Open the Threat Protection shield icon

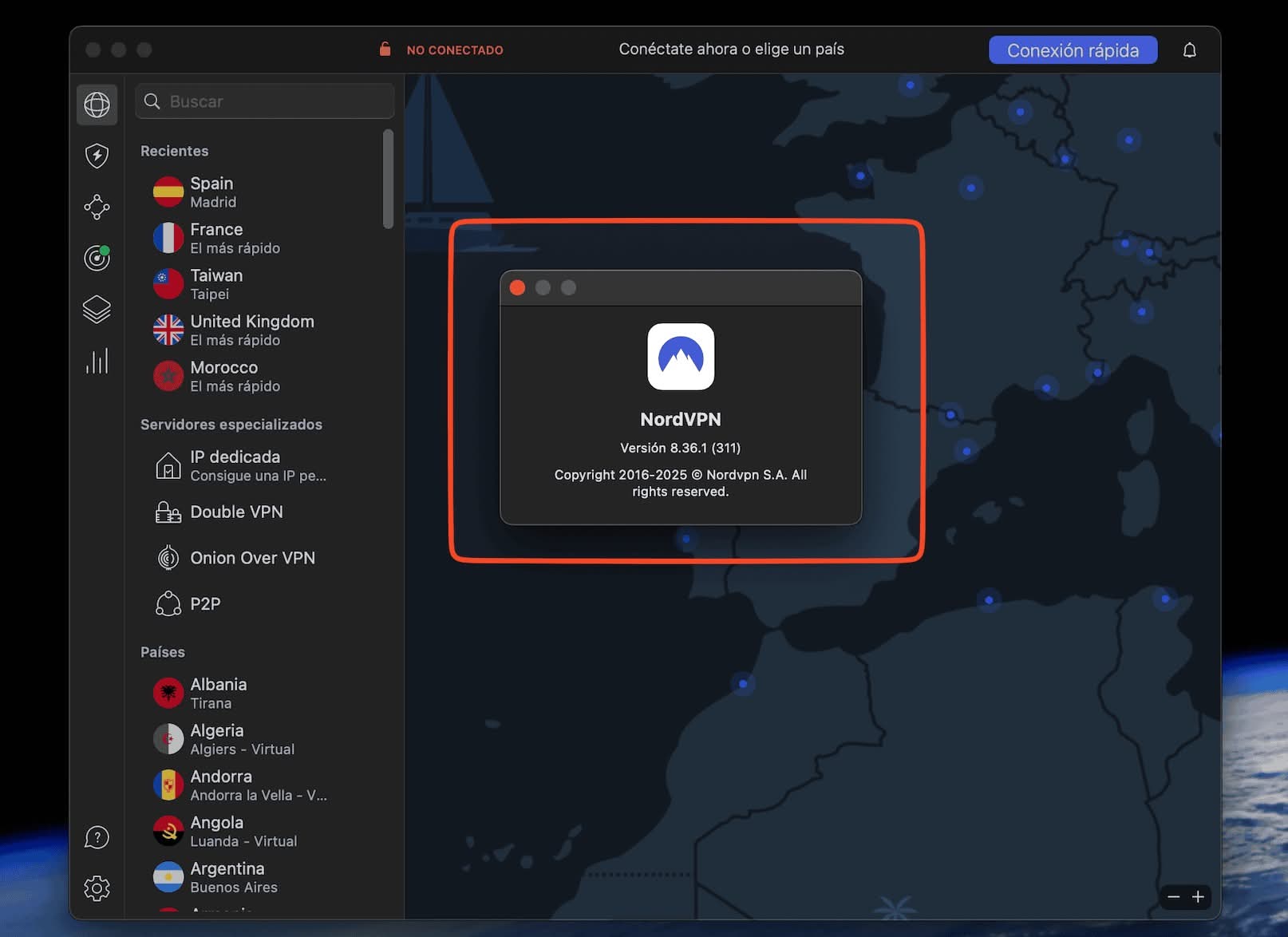tap(97, 156)
